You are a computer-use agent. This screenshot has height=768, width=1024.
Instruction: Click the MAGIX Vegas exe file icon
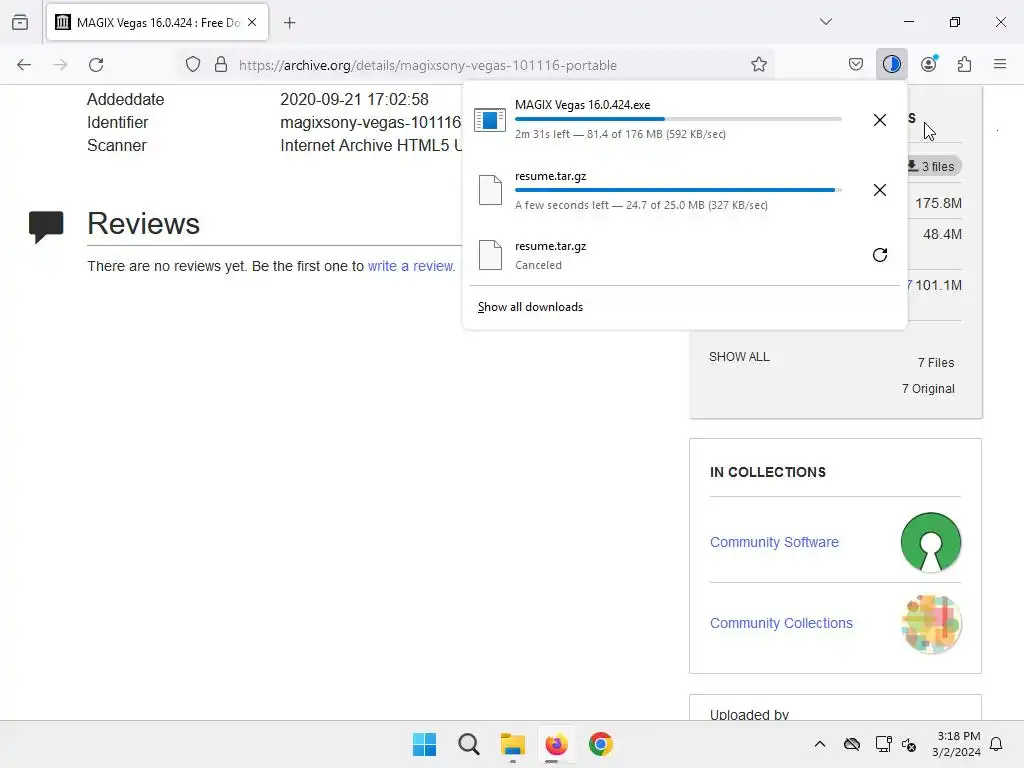pos(490,120)
